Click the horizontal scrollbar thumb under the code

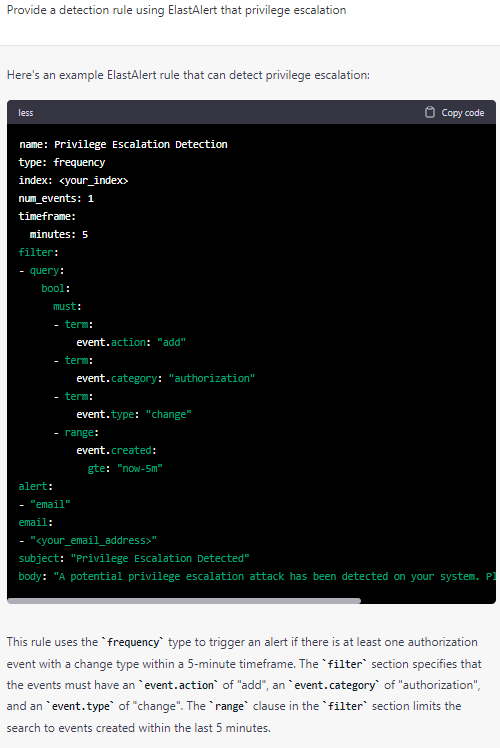(184, 601)
